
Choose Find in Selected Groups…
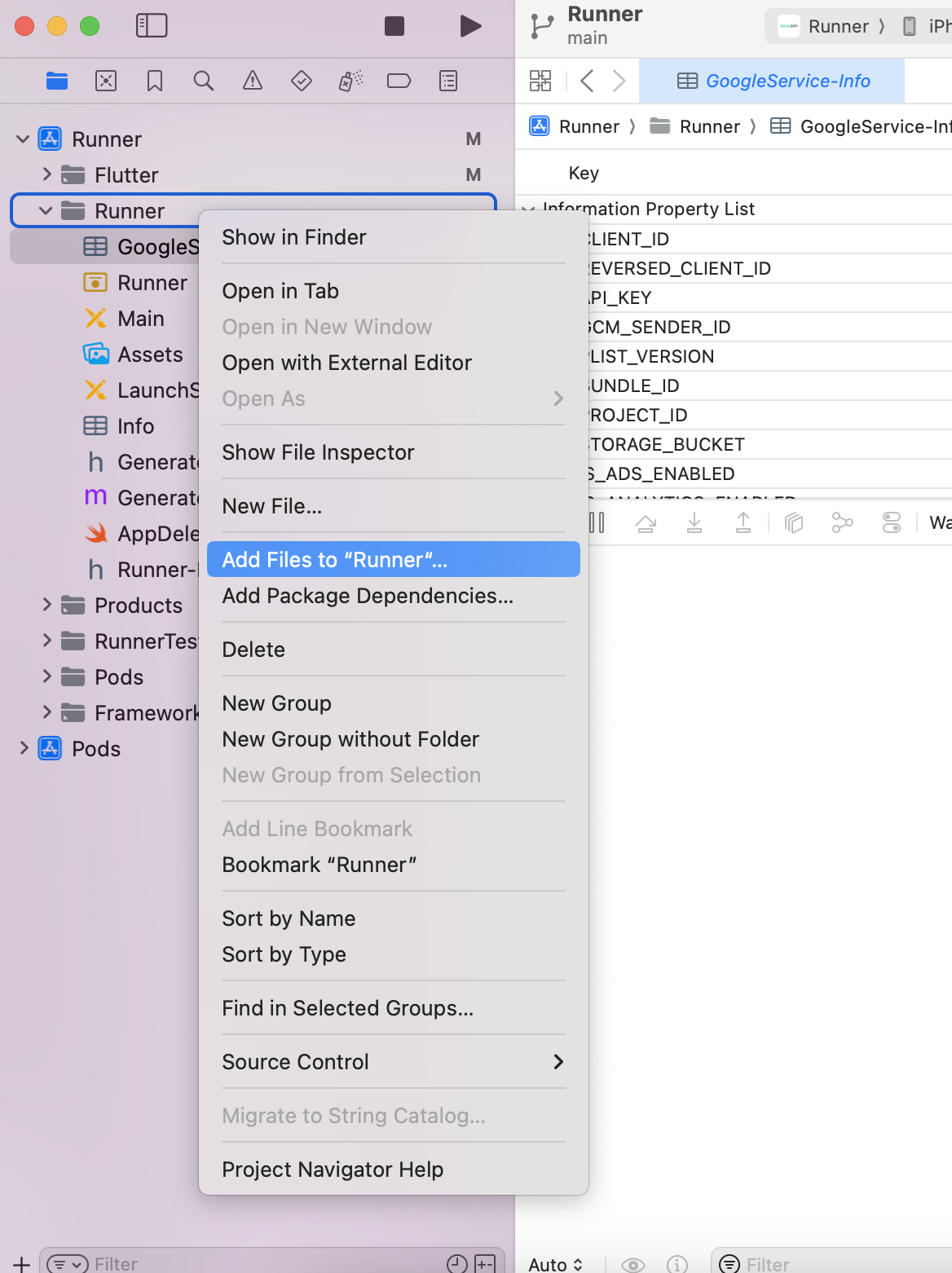pyautogui.click(x=394, y=1008)
